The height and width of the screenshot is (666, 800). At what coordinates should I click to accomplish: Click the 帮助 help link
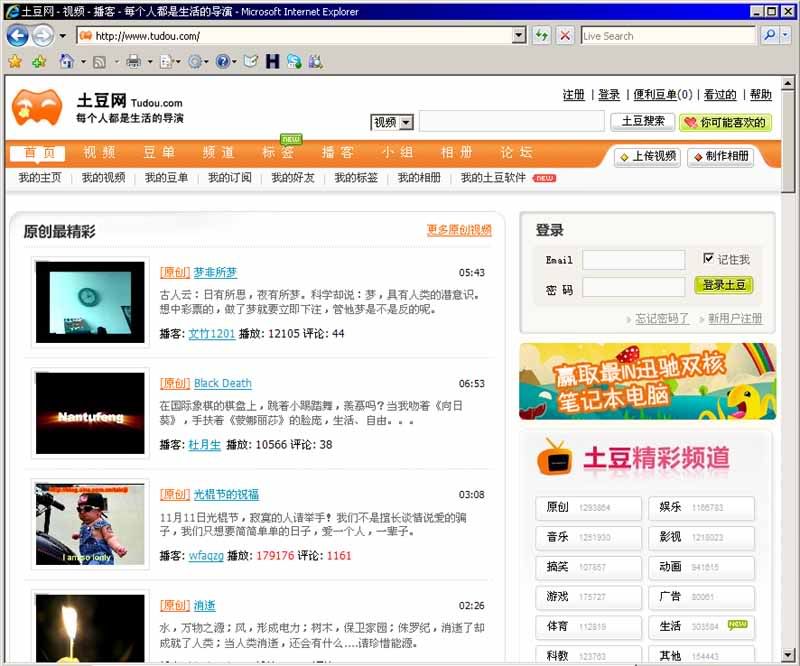(x=760, y=94)
